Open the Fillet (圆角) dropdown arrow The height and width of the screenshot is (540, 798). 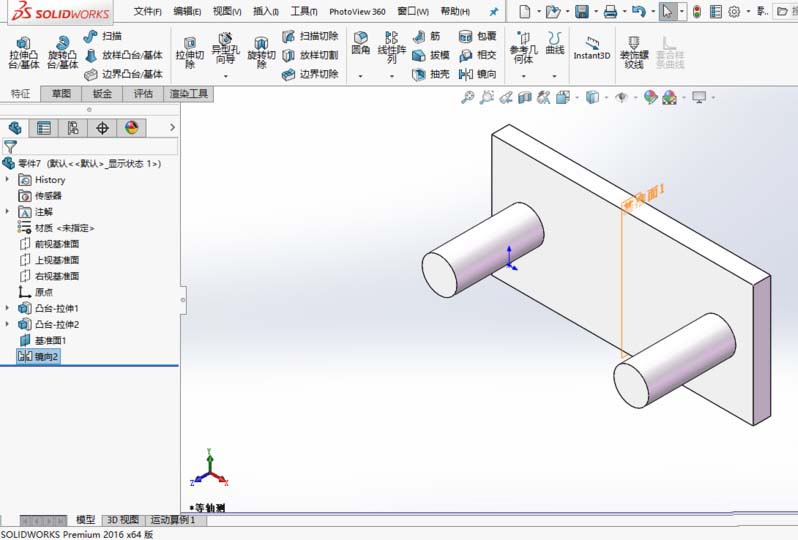(360, 76)
